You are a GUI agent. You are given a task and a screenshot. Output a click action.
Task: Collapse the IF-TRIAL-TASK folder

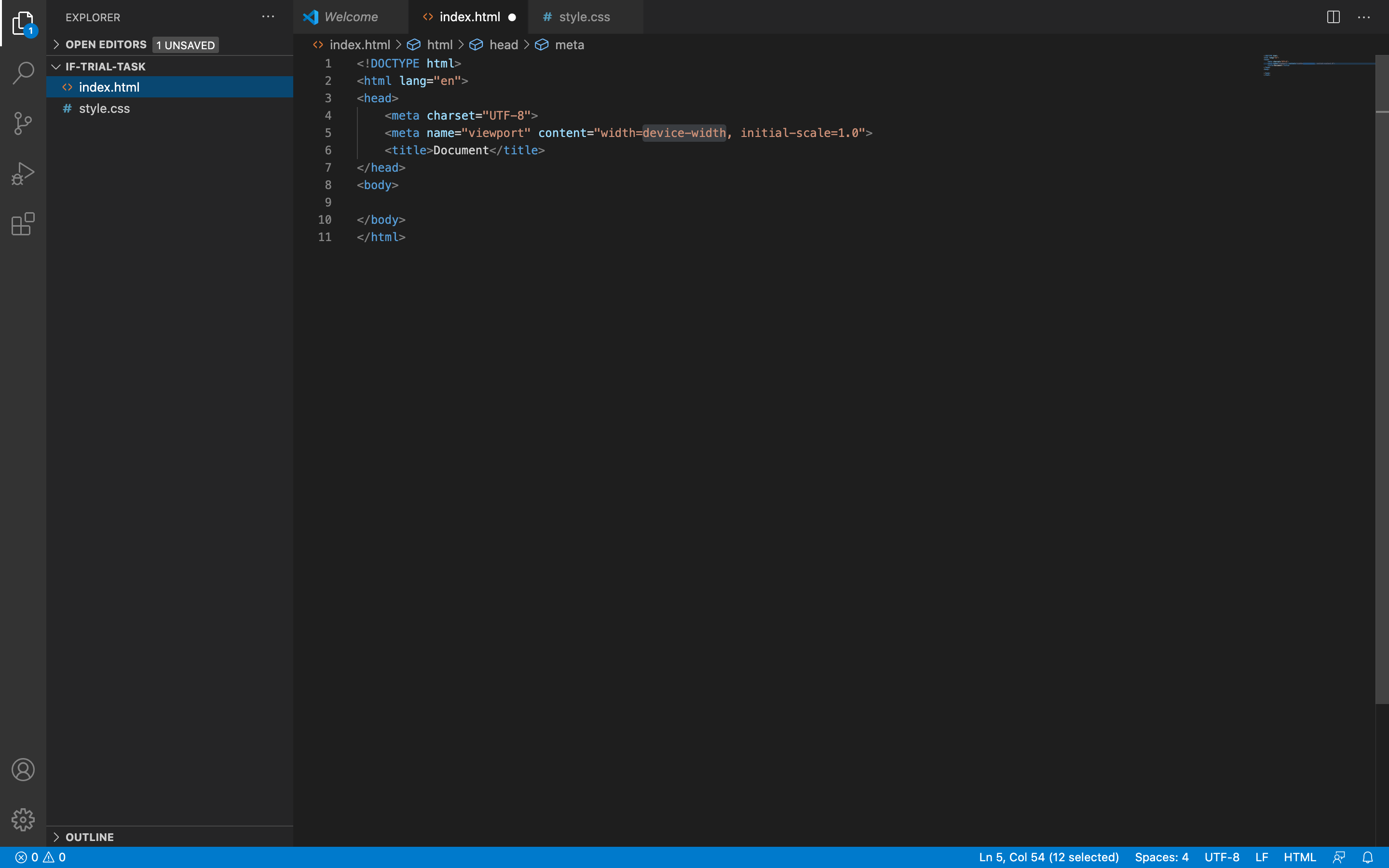(55, 66)
